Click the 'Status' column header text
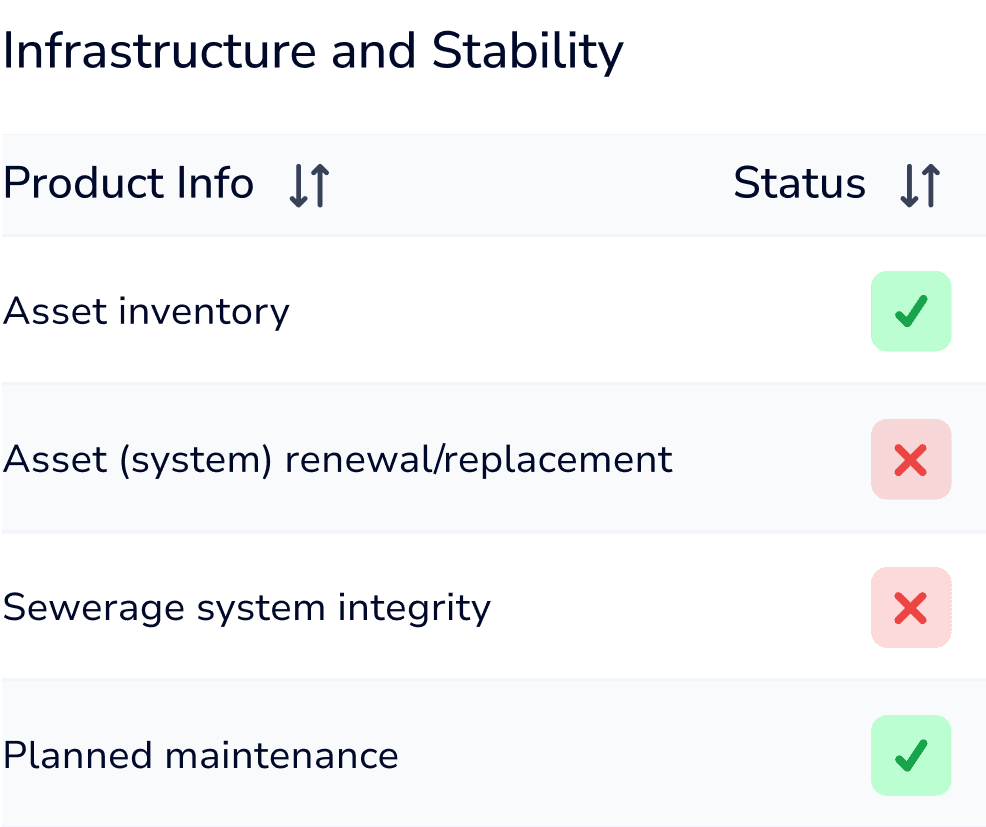 tap(799, 184)
